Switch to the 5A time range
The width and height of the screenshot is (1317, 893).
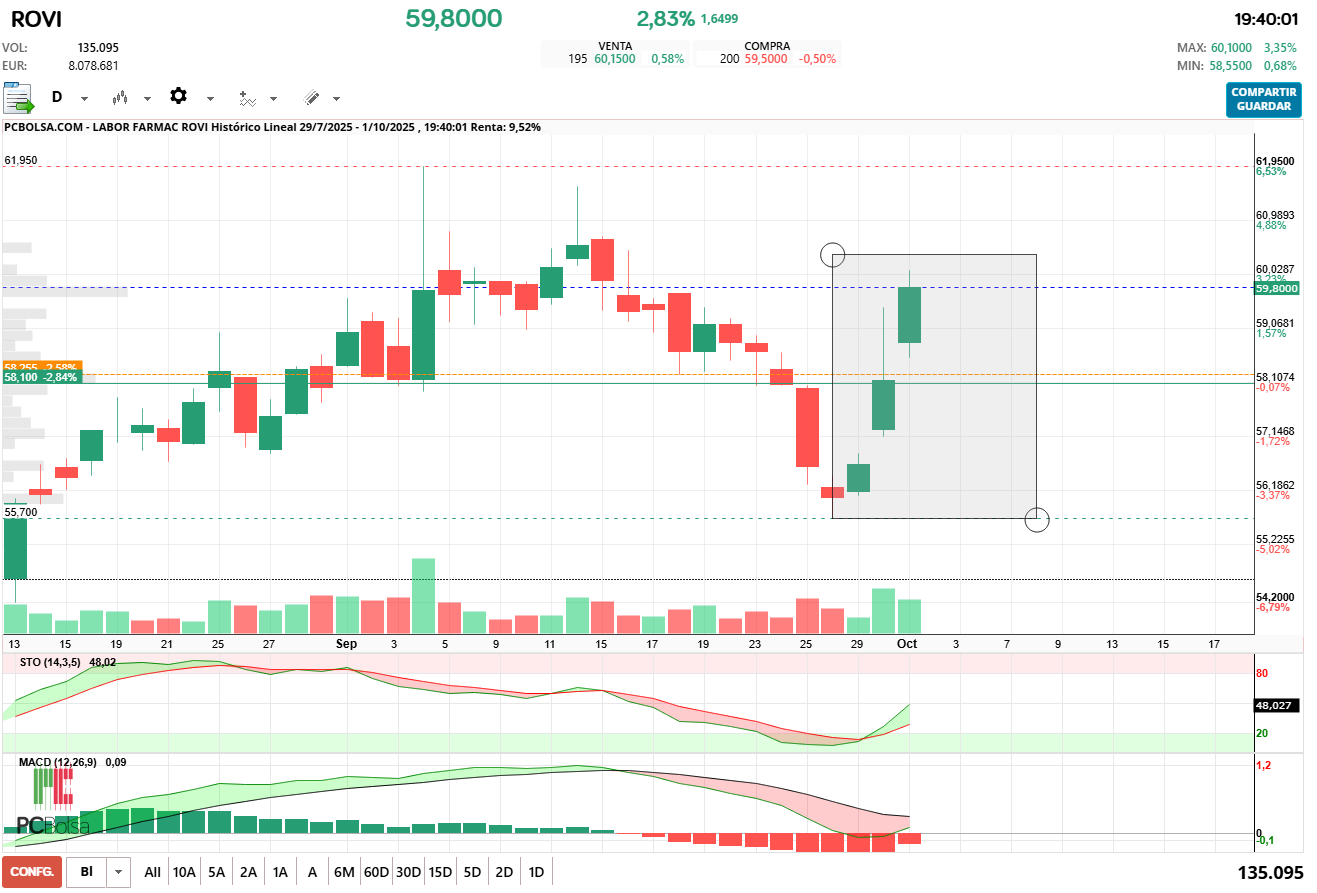point(216,872)
